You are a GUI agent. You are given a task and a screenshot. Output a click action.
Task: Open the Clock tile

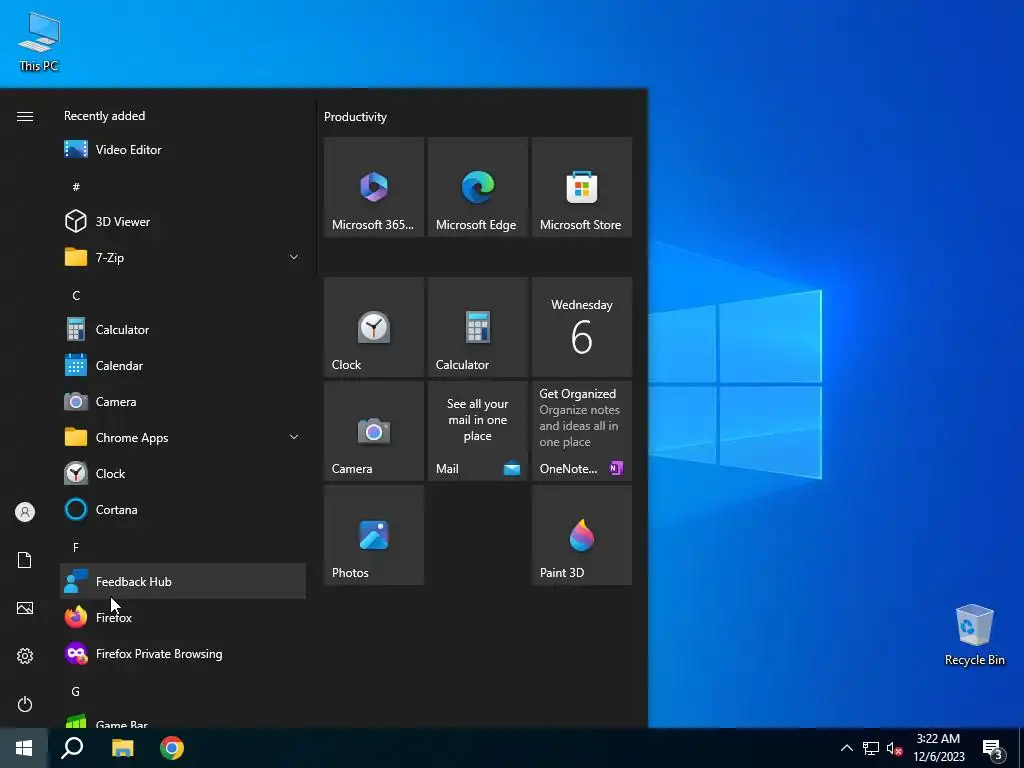[x=374, y=327]
